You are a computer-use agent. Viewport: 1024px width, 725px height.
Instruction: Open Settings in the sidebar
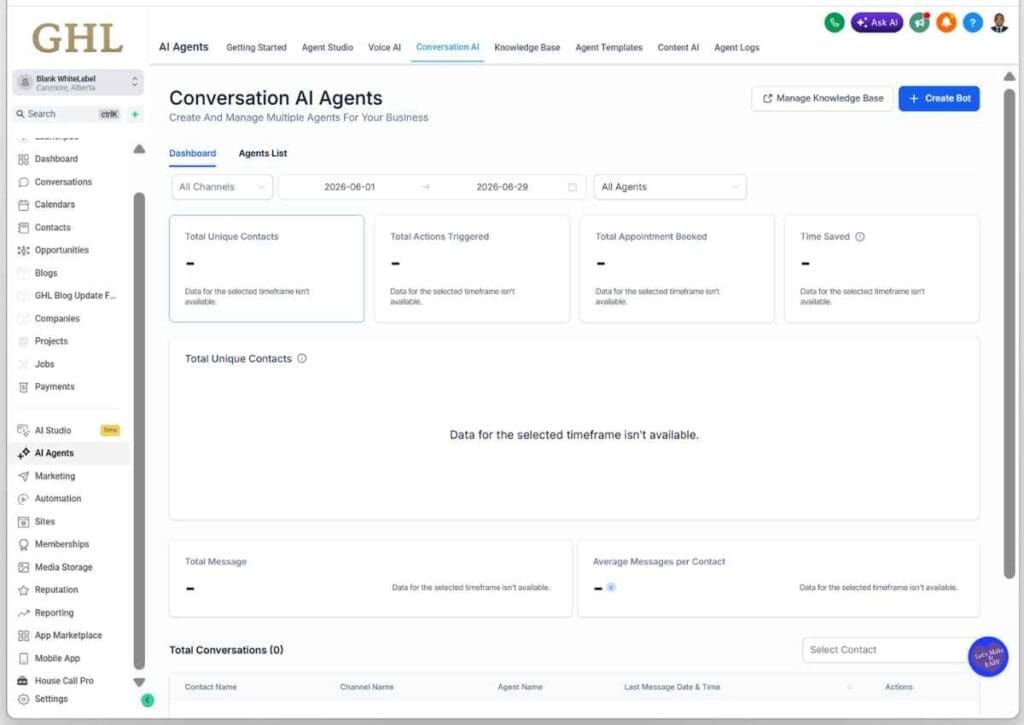pos(51,699)
